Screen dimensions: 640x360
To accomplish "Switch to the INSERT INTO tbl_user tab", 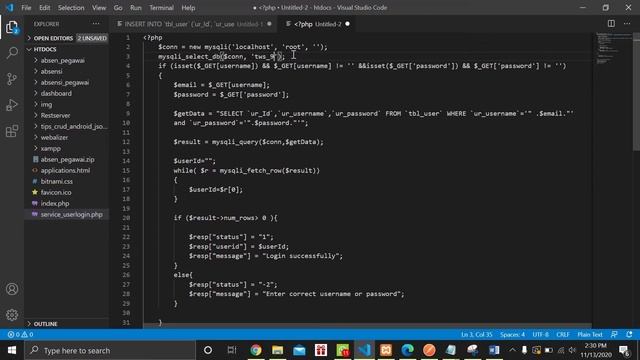I will tap(193, 24).
